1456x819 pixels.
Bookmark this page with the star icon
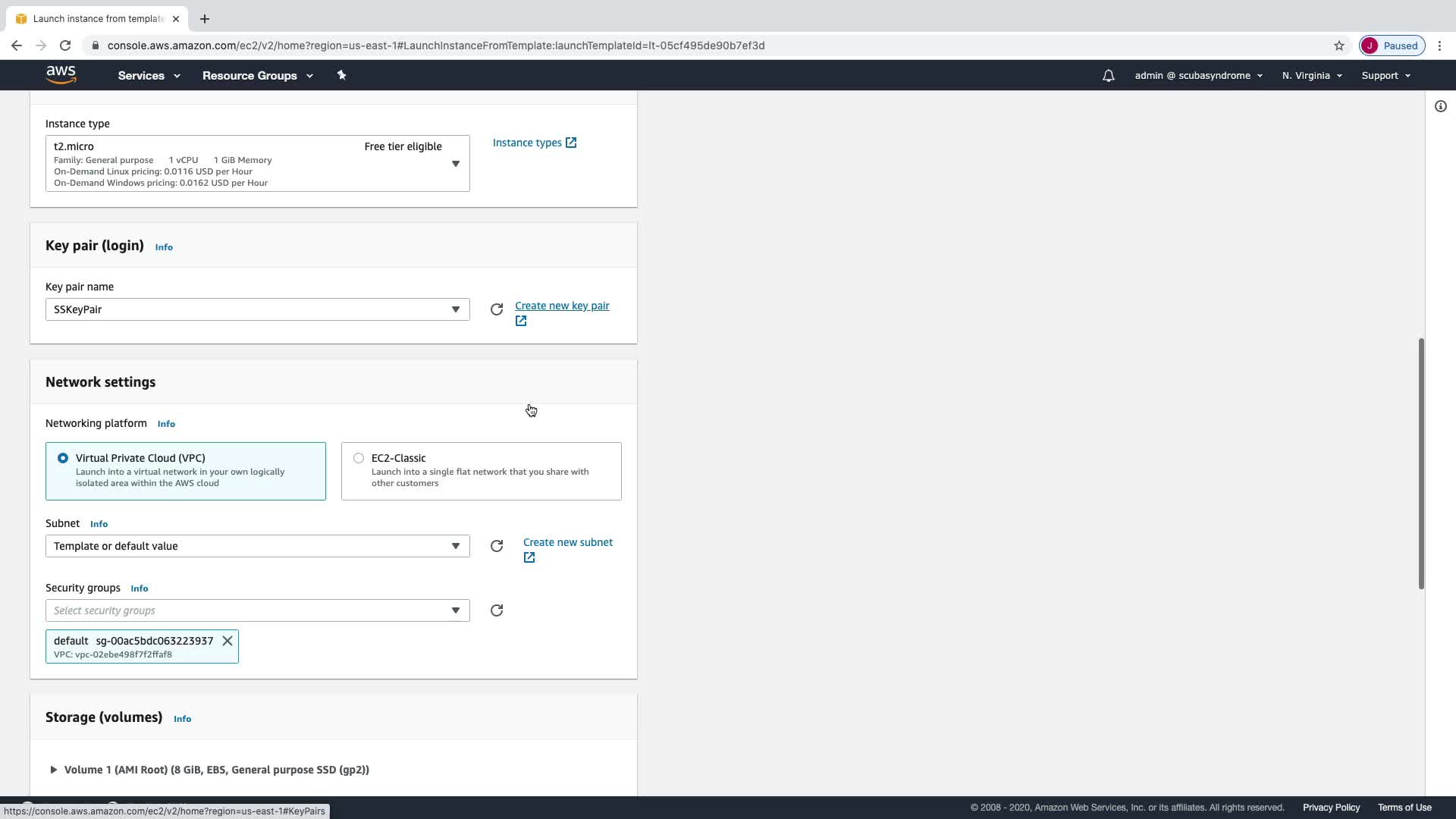[1338, 45]
